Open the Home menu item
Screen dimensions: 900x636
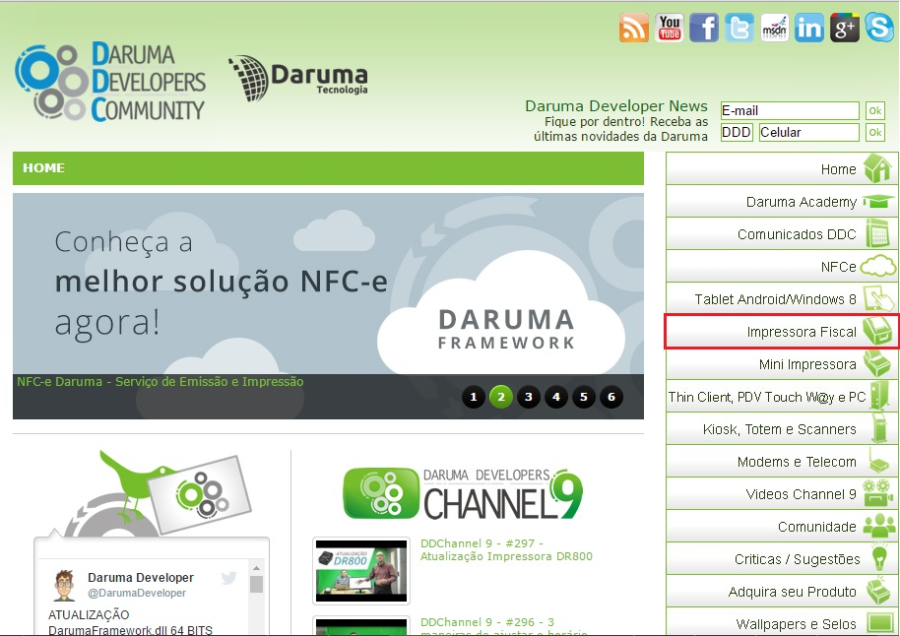pyautogui.click(x=782, y=169)
